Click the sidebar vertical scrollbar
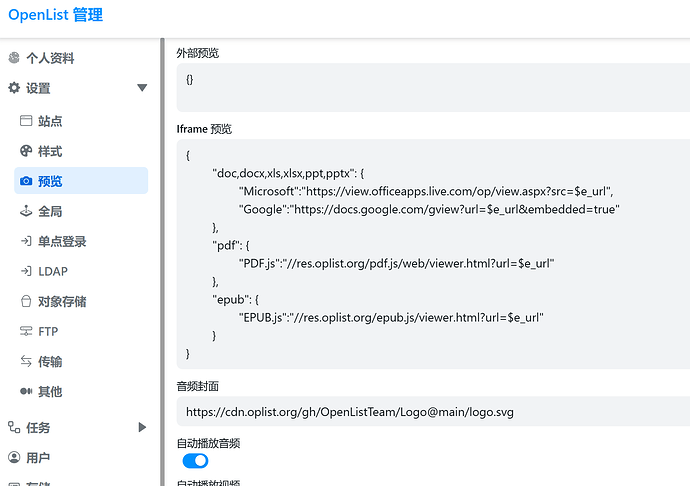This screenshot has width=690, height=486. (x=162, y=262)
